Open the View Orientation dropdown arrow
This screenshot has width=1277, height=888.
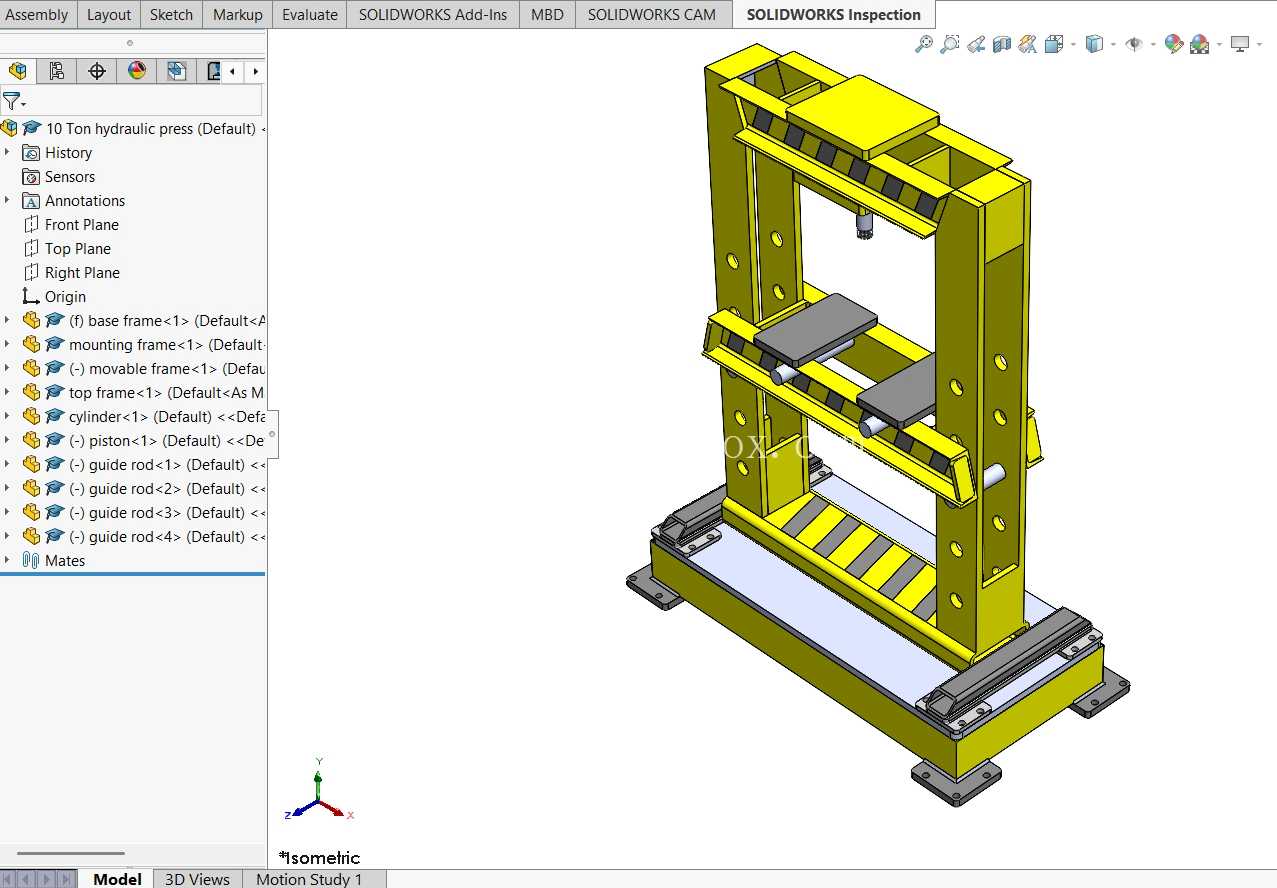pos(1073,45)
